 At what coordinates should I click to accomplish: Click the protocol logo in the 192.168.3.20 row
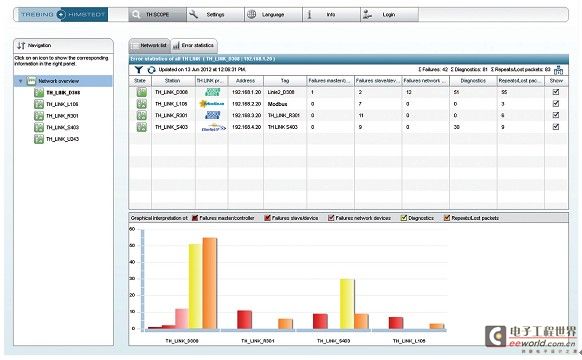point(213,115)
